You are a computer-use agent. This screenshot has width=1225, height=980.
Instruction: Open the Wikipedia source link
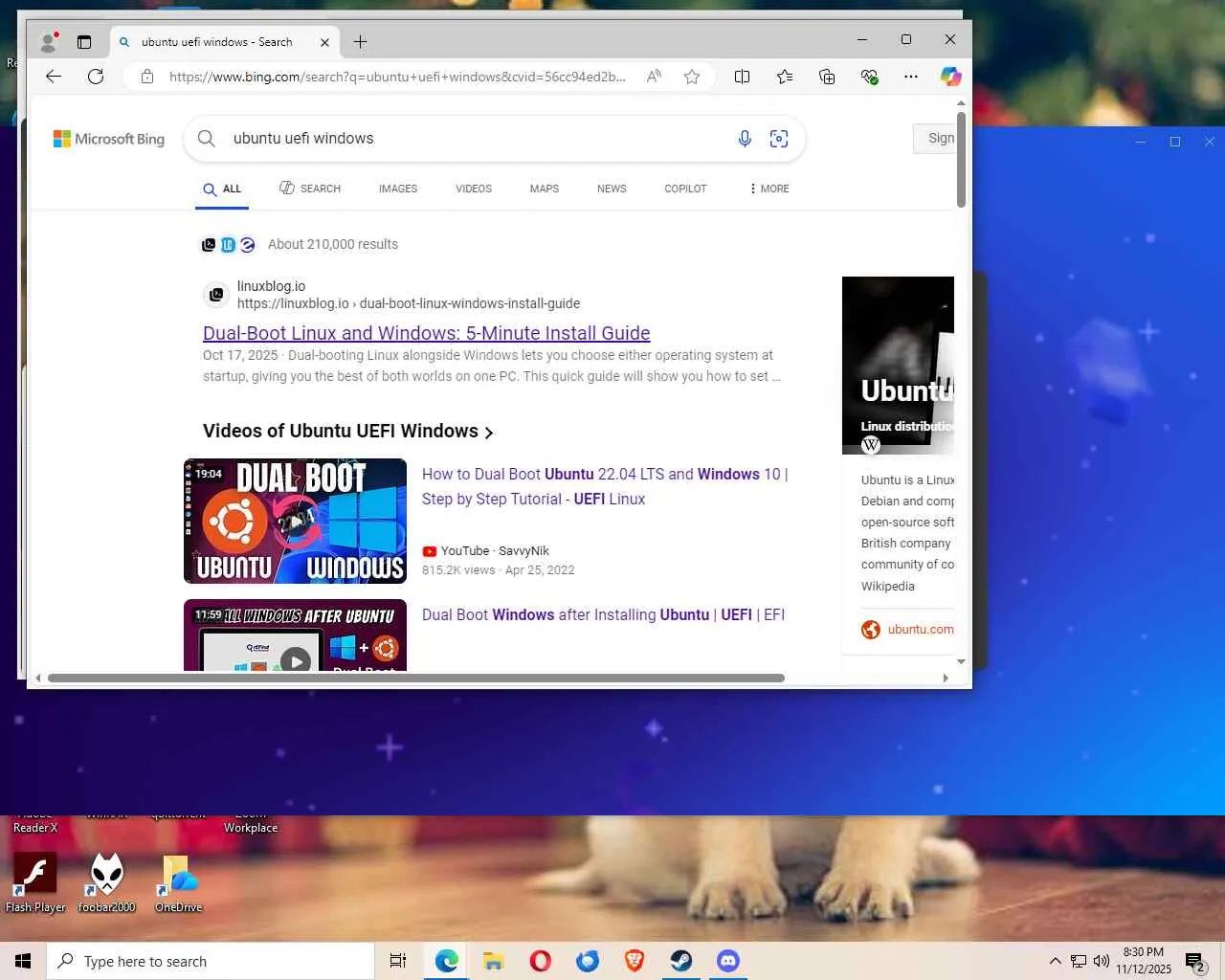click(887, 586)
